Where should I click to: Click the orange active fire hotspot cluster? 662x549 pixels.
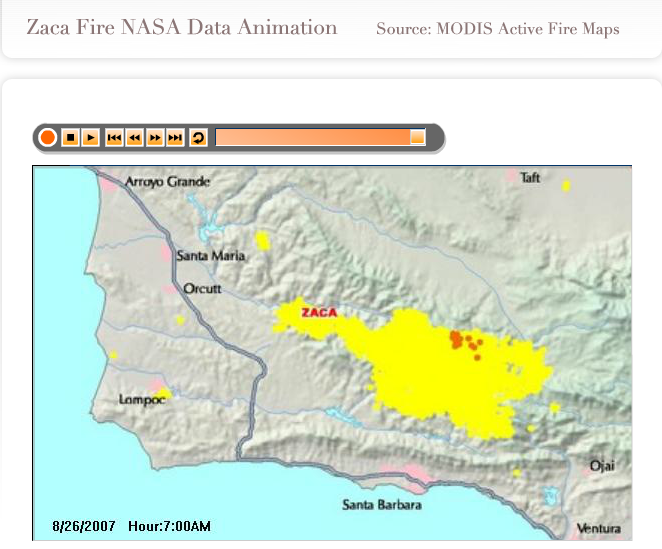point(466,342)
